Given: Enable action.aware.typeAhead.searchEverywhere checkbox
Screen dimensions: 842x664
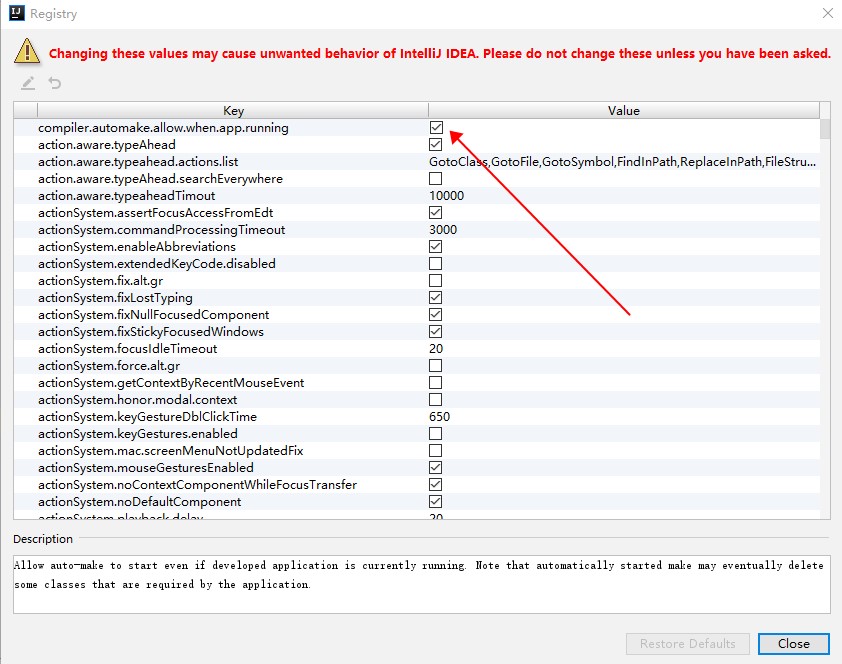Looking at the screenshot, I should pyautogui.click(x=436, y=179).
